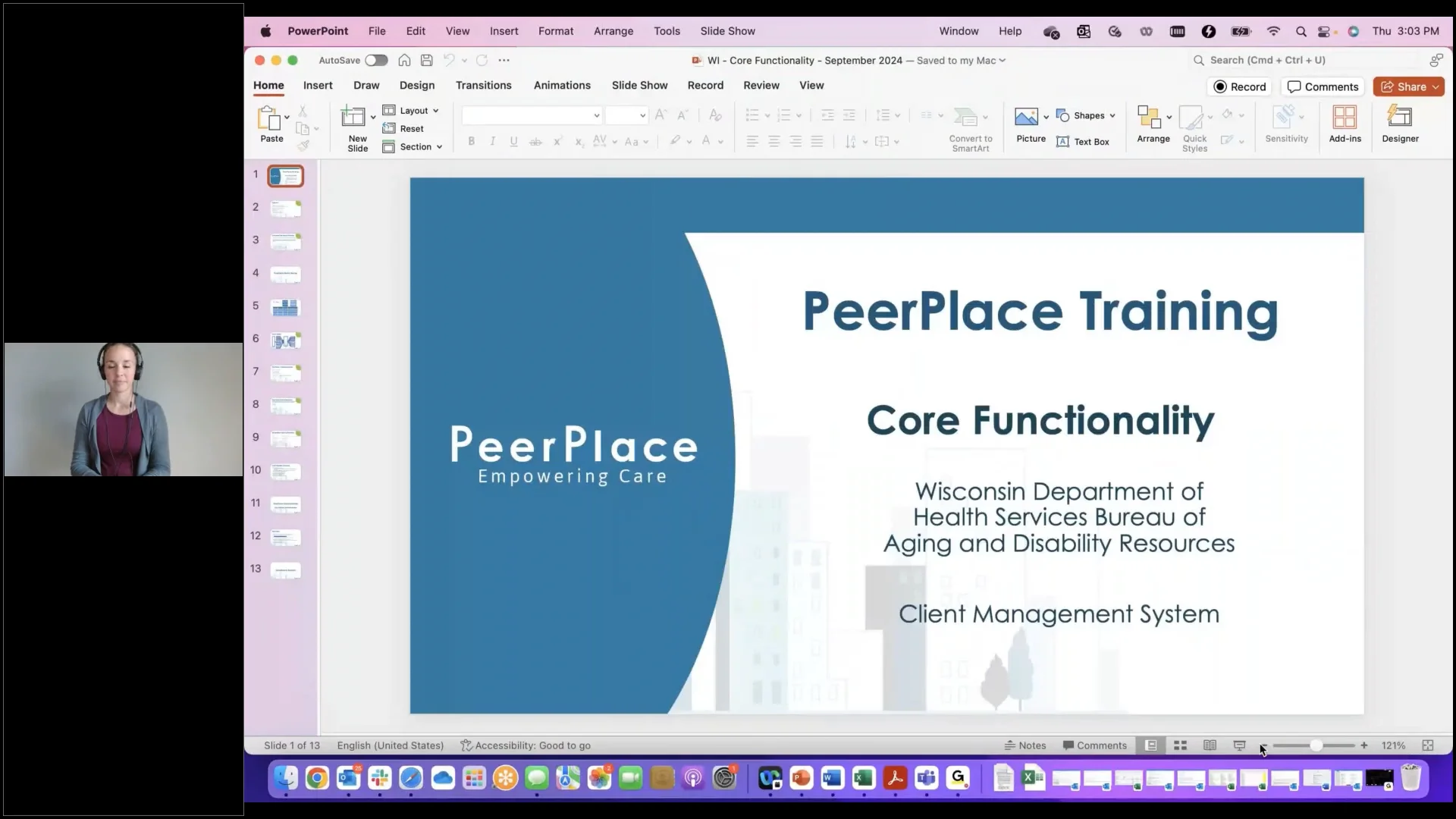Screen dimensions: 1456x819
Task: Apply bold formatting to text
Action: [471, 141]
